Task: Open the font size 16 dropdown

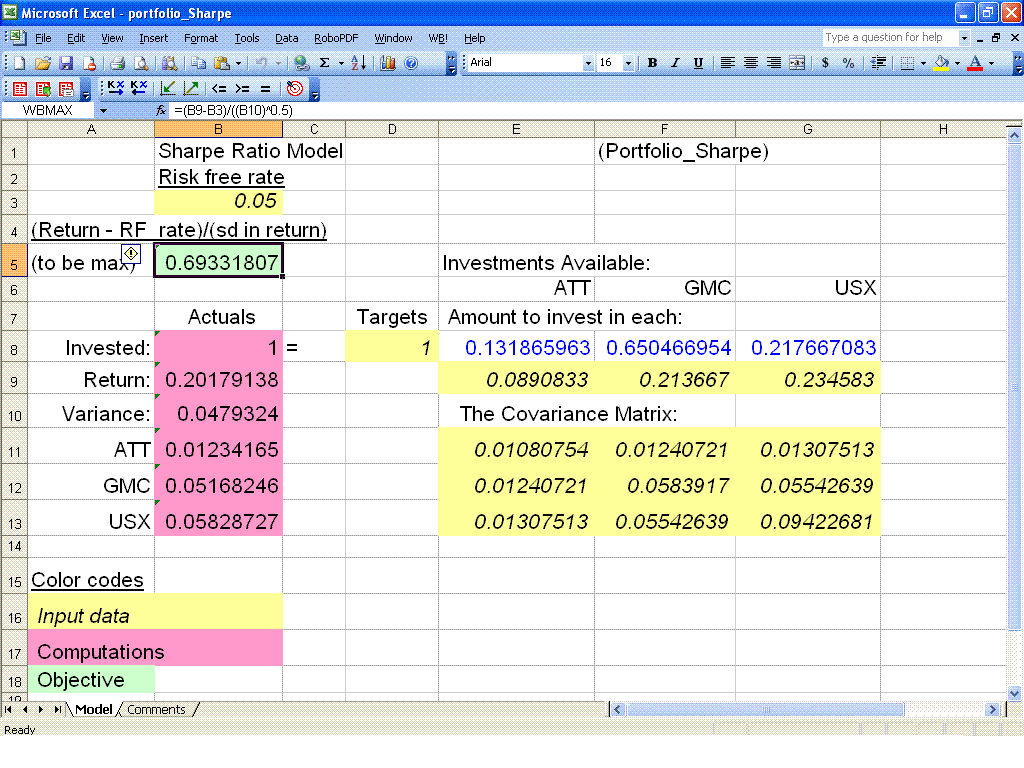Action: coord(628,63)
